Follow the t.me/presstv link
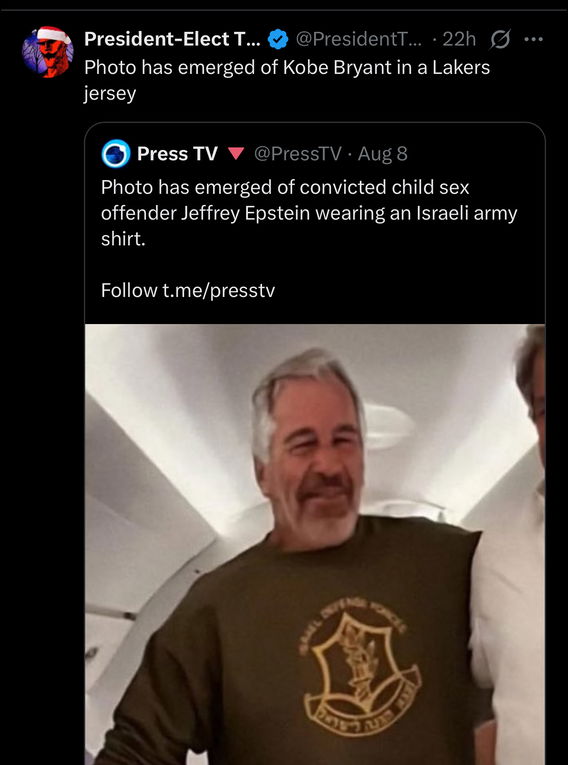 point(218,291)
